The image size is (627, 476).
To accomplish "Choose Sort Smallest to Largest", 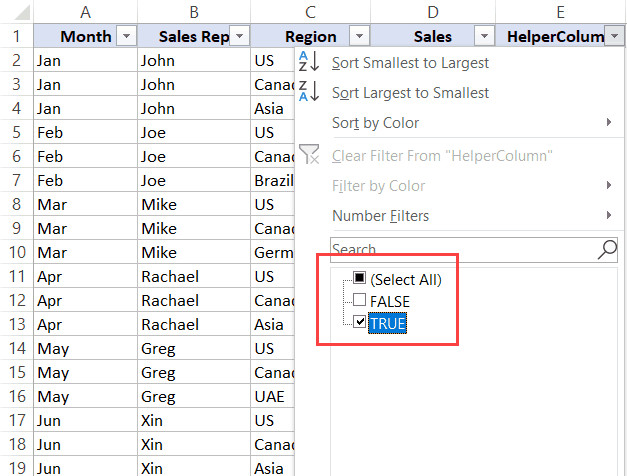I will click(410, 62).
